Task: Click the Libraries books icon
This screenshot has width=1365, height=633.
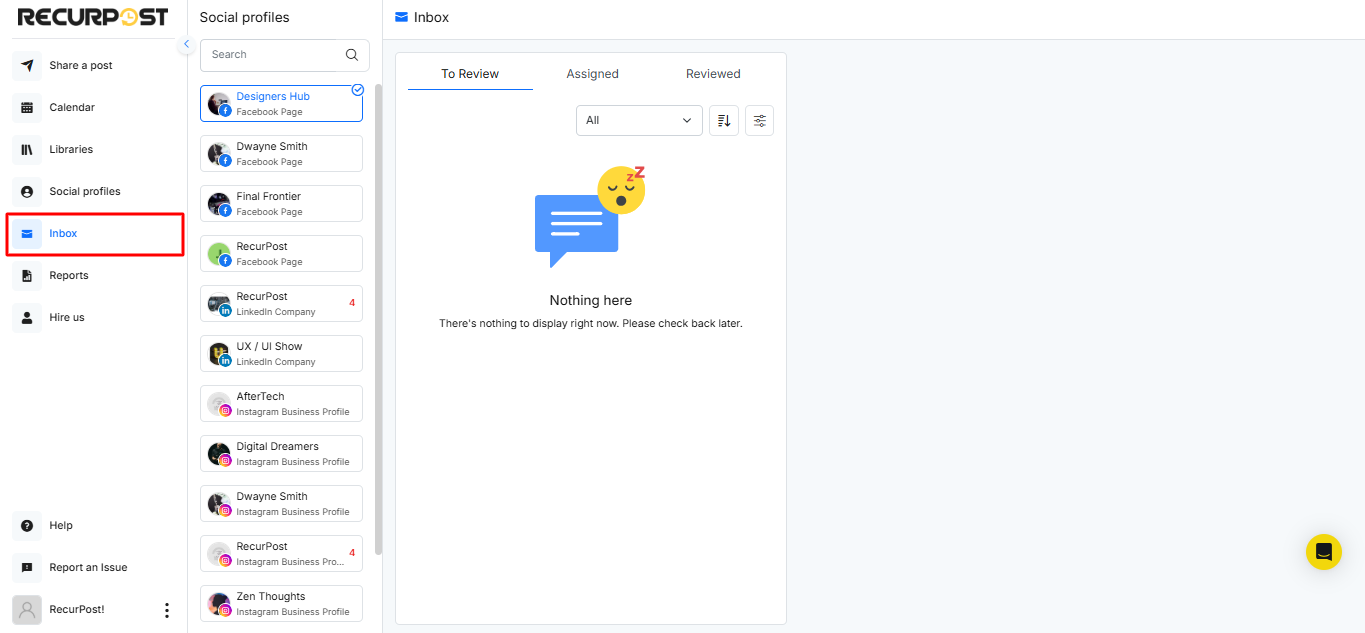Action: pyautogui.click(x=27, y=150)
